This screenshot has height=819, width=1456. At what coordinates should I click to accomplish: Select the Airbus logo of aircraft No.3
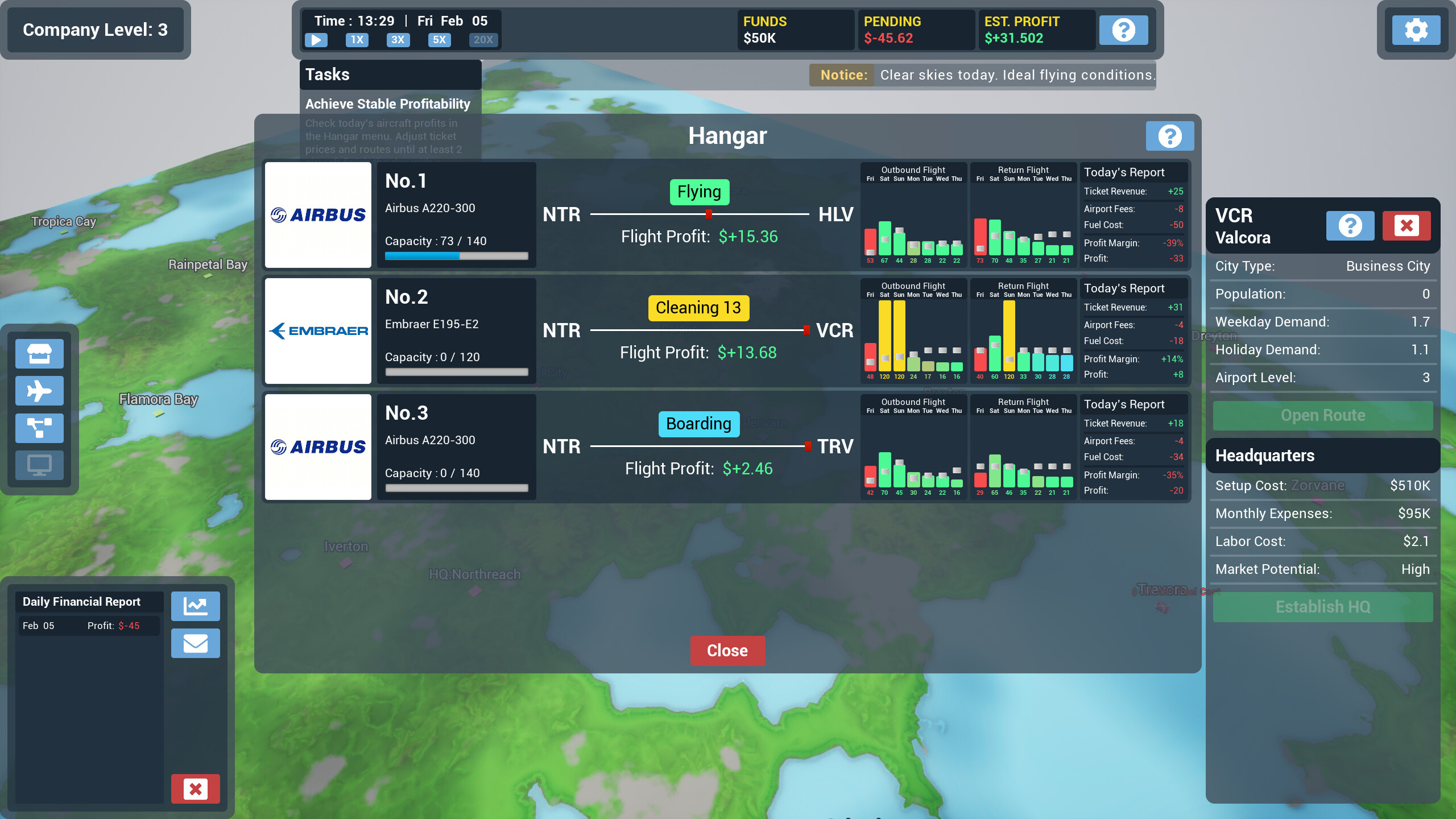coord(318,447)
